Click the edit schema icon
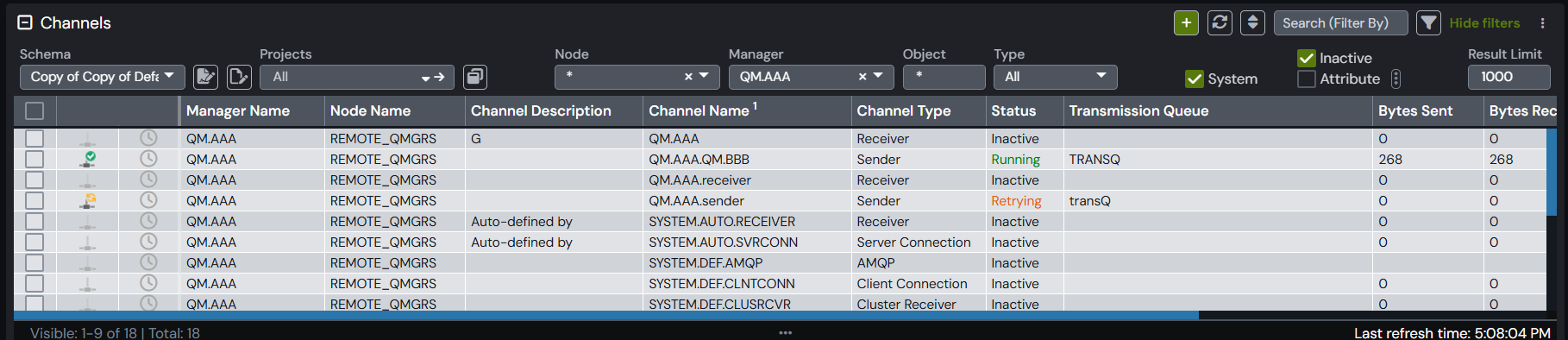Screen dimensions: 1568x340 (x=205, y=77)
